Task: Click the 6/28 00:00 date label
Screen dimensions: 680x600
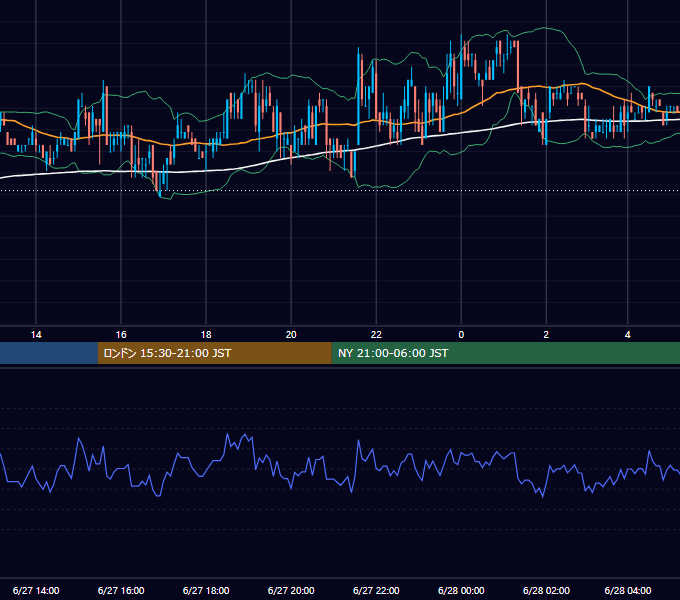Action: [461, 590]
